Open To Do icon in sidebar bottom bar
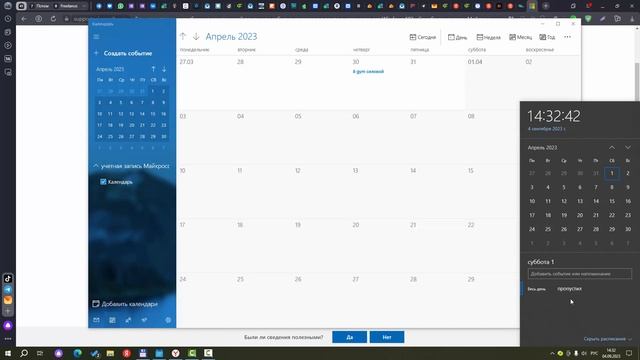Viewport: 640px width, 360px height. [144, 320]
